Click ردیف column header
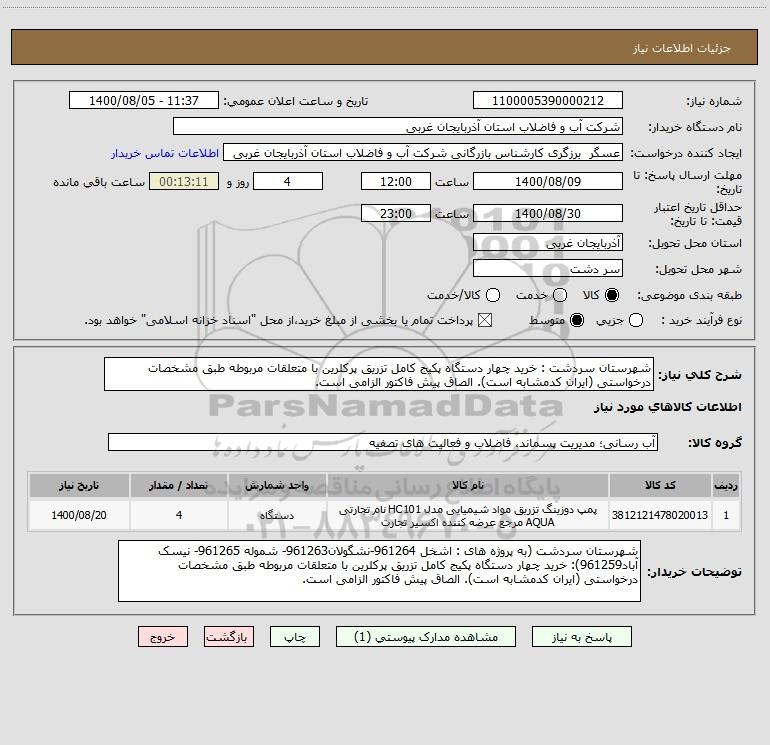The width and height of the screenshot is (770, 745). pos(726,486)
